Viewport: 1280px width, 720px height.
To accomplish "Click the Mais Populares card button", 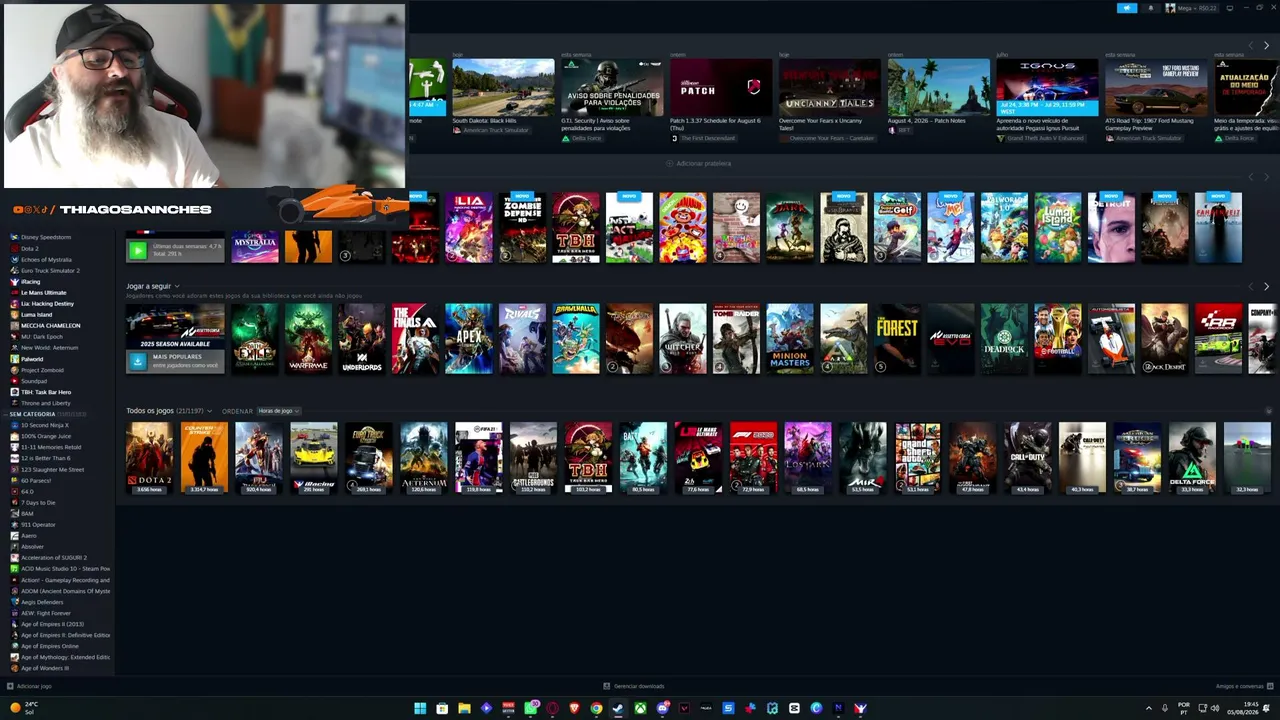I will 175,361.
